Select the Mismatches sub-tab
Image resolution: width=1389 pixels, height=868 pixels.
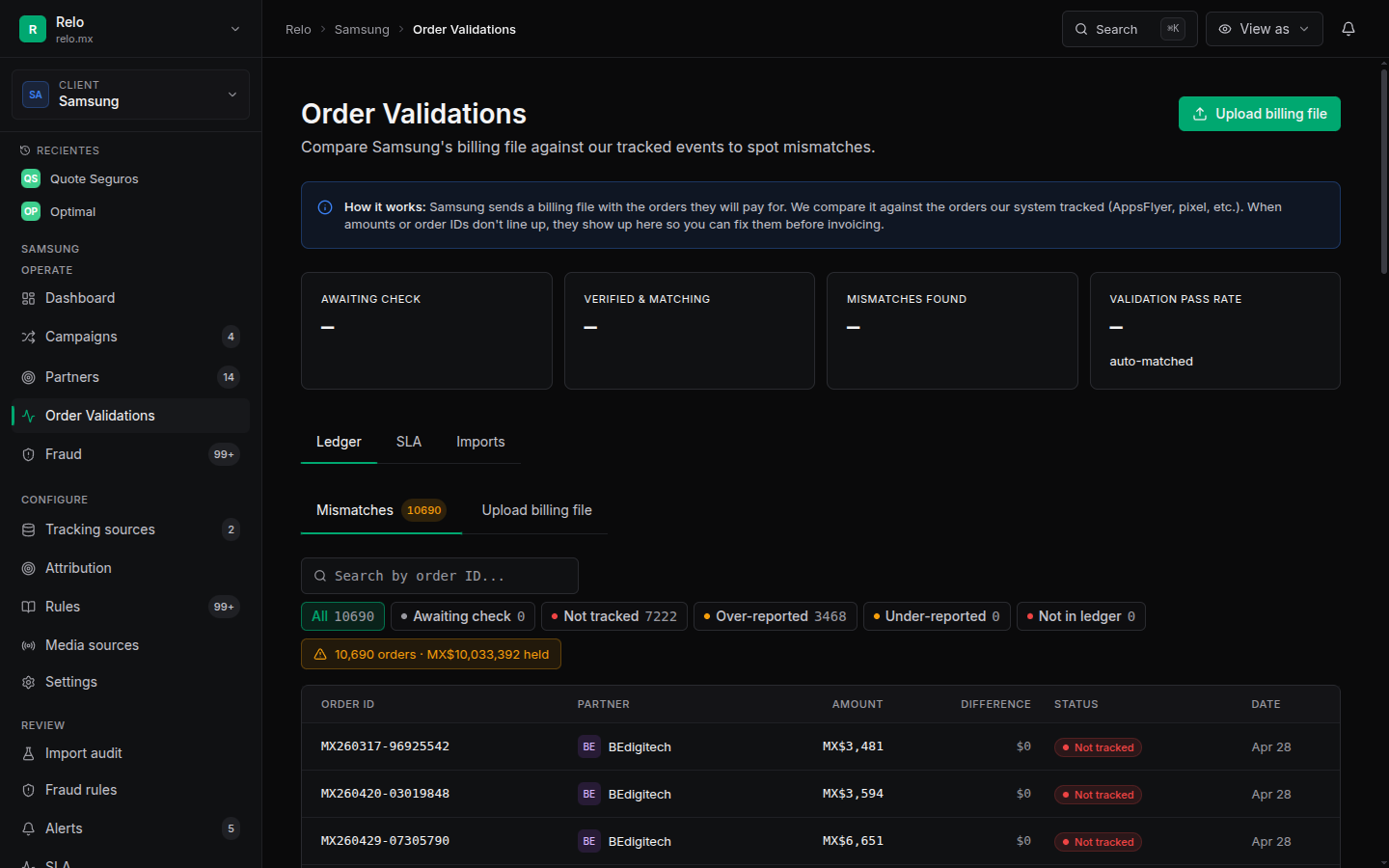coord(381,510)
